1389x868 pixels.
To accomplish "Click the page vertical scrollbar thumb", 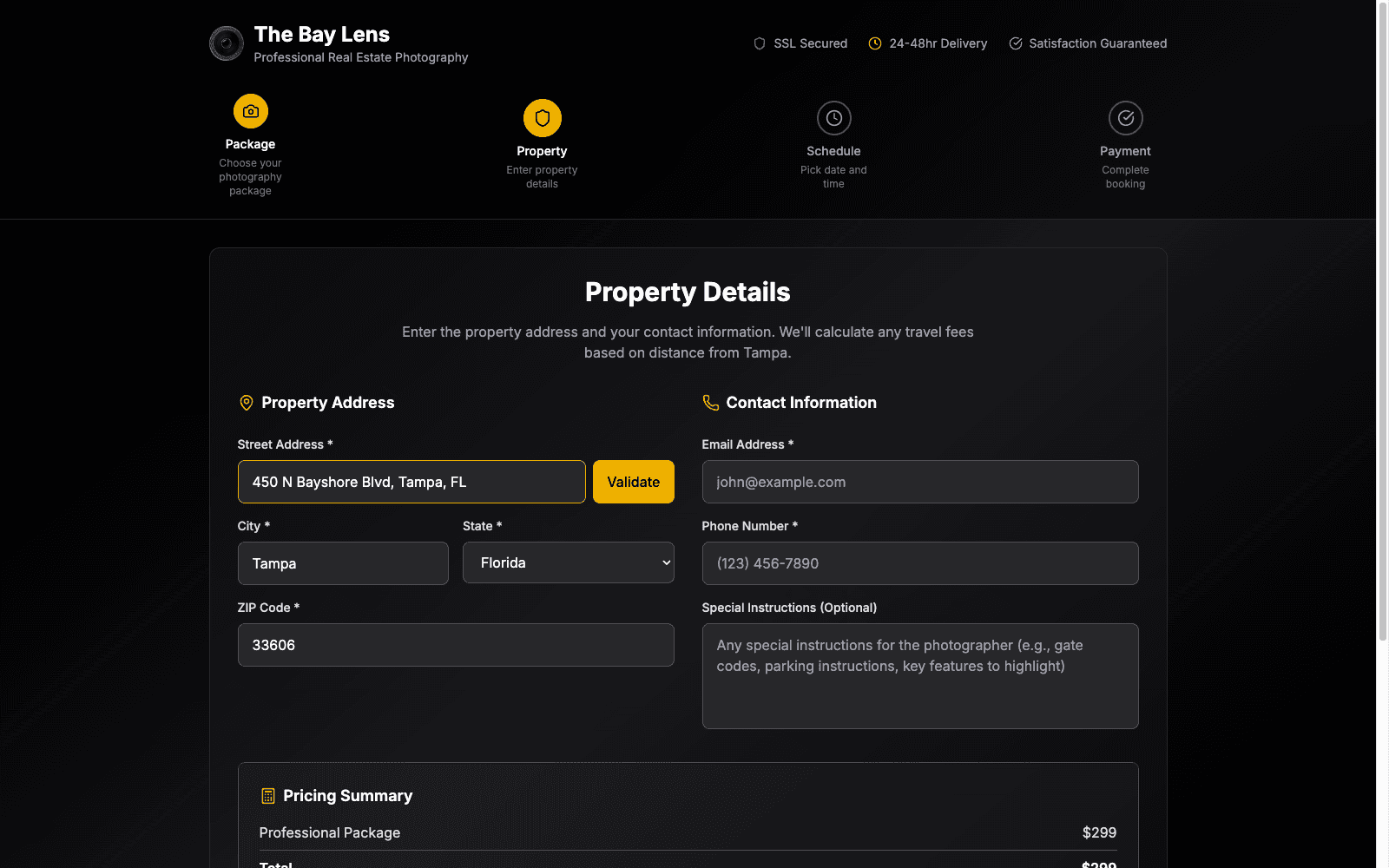I will click(1383, 321).
